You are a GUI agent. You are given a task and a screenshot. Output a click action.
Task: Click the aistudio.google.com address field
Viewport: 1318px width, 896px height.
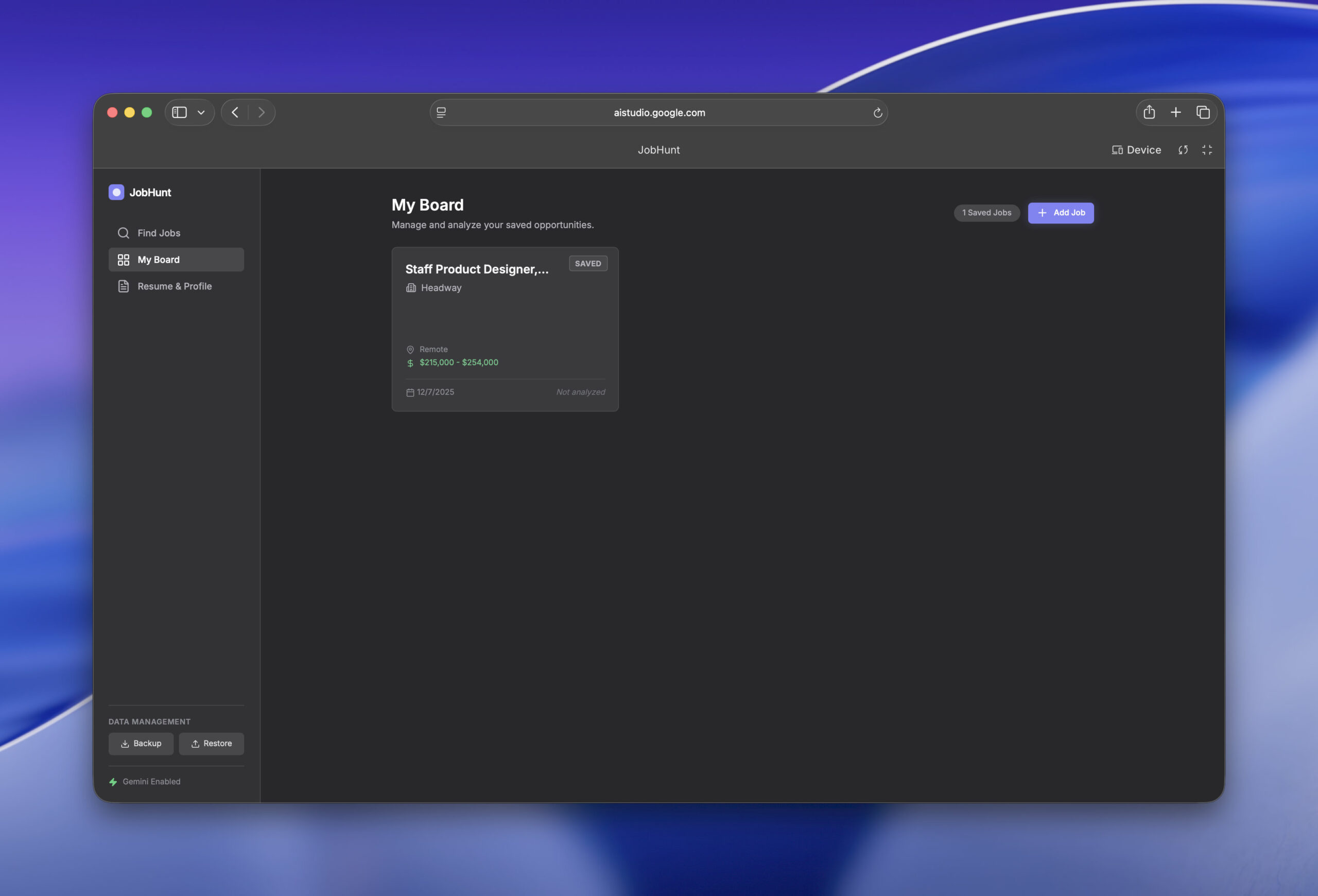659,113
